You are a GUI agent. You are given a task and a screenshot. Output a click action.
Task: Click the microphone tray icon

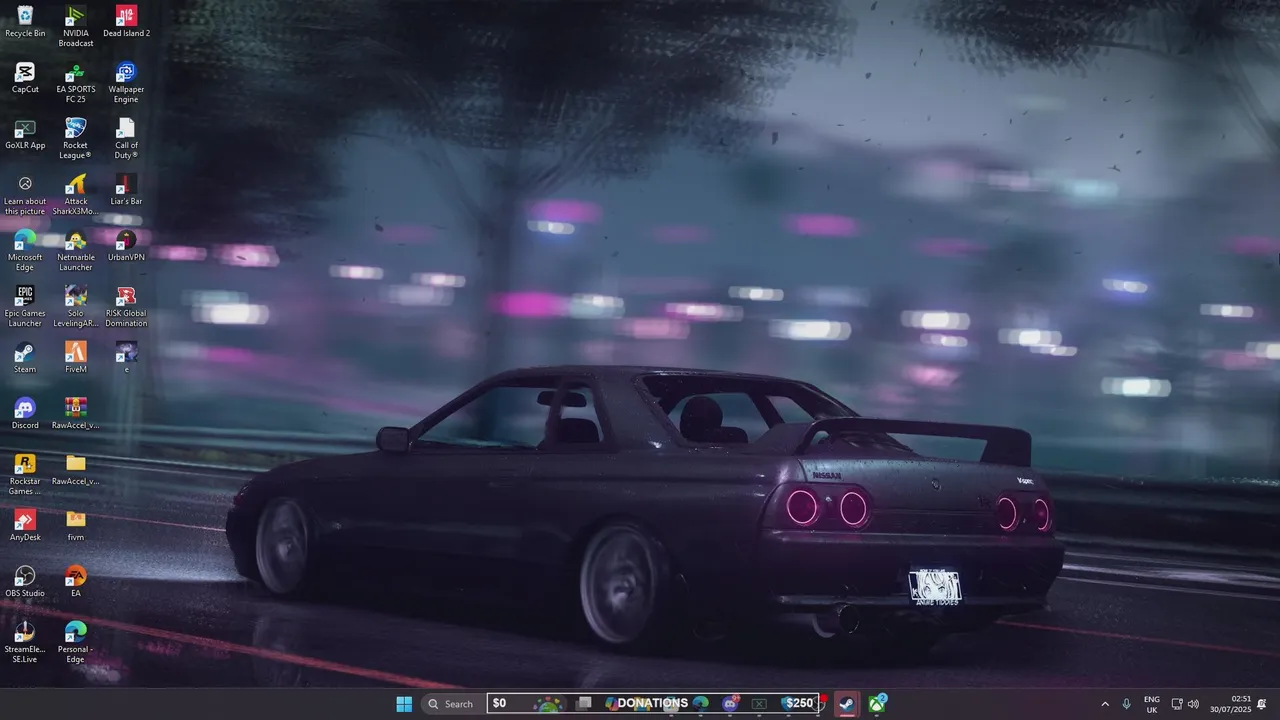coord(1127,704)
